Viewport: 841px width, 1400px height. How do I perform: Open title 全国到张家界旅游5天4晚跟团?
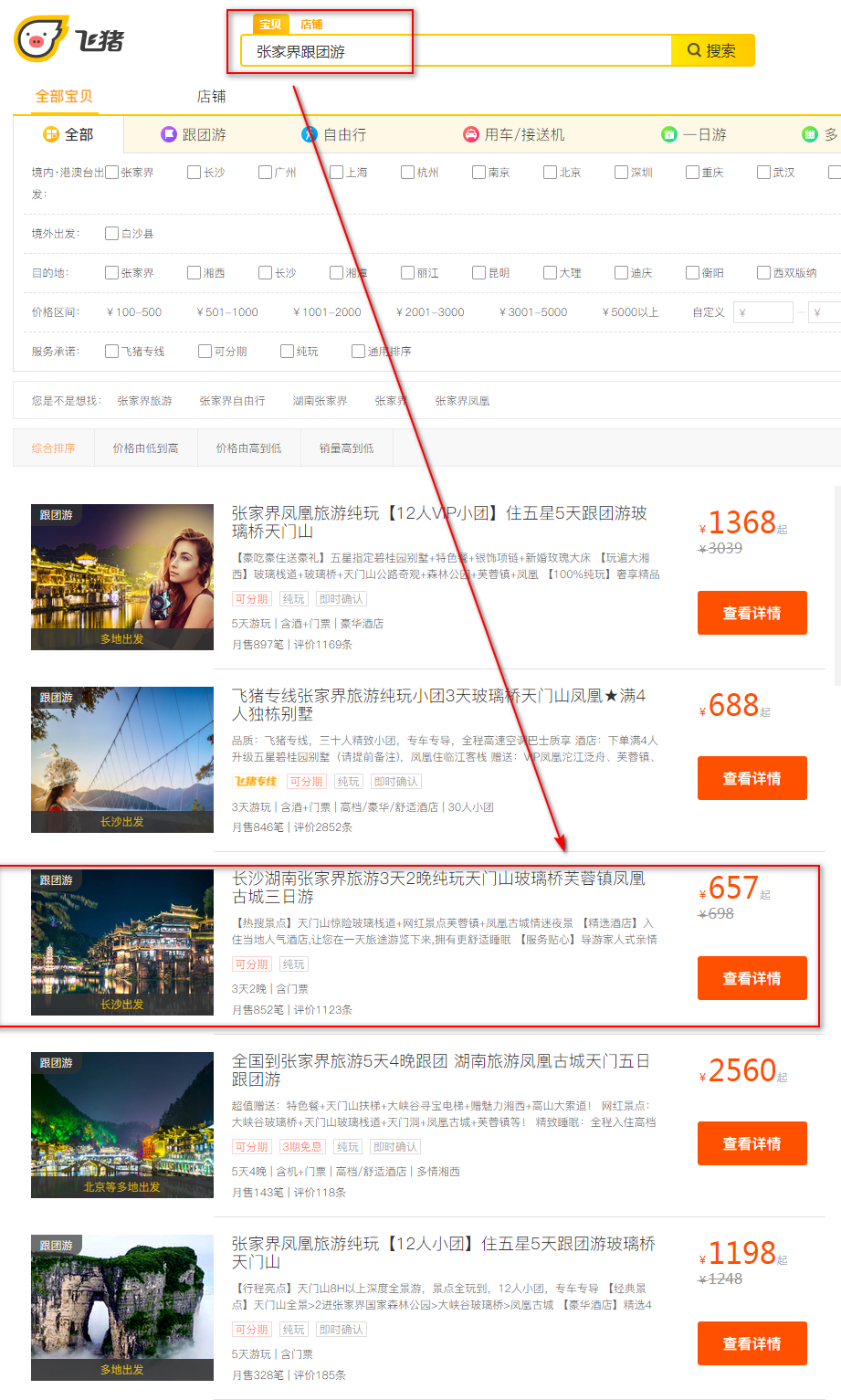(x=441, y=1070)
